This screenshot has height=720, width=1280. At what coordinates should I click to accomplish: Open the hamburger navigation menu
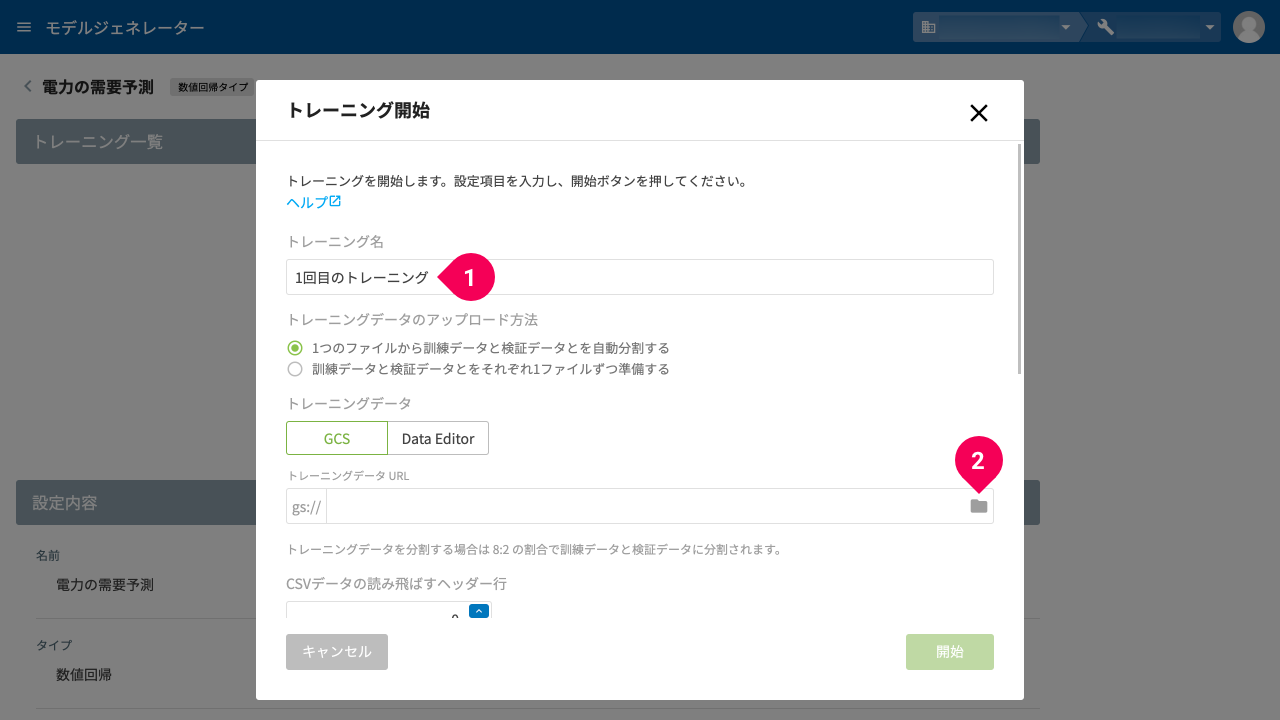24,27
